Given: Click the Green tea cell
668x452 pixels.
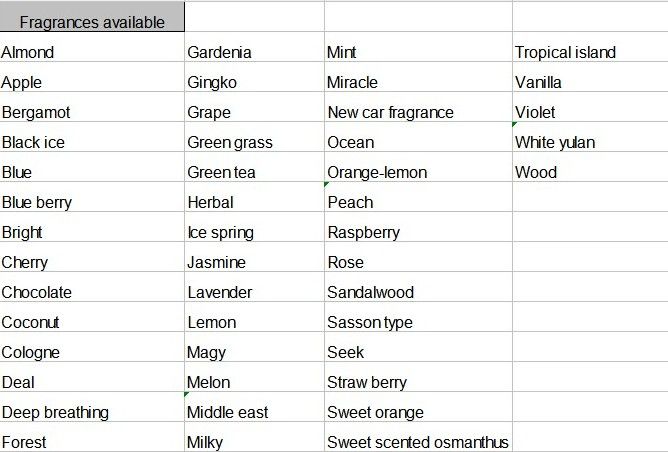Looking at the screenshot, I should (221, 172).
